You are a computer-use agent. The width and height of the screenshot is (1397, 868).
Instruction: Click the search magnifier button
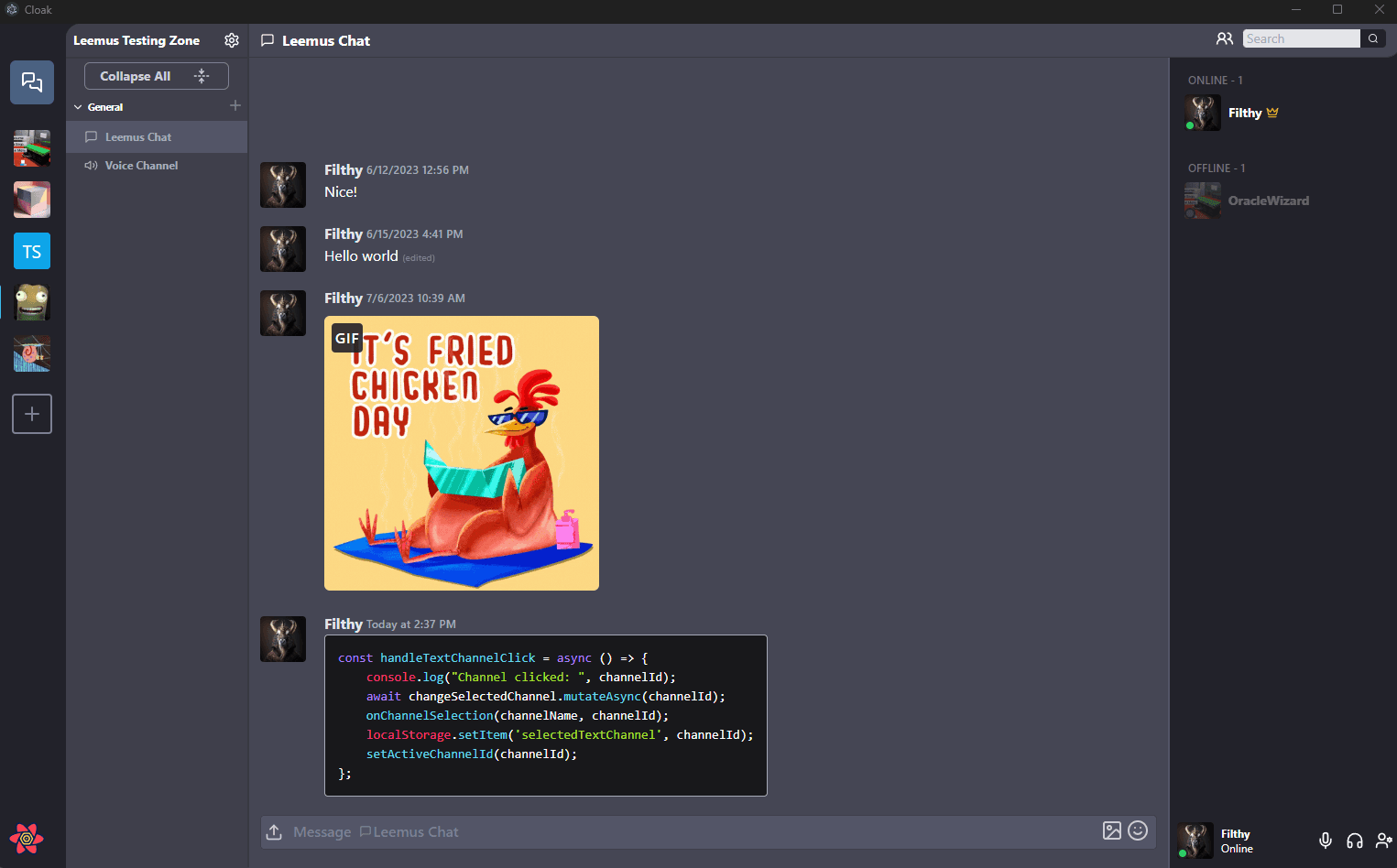[x=1373, y=38]
